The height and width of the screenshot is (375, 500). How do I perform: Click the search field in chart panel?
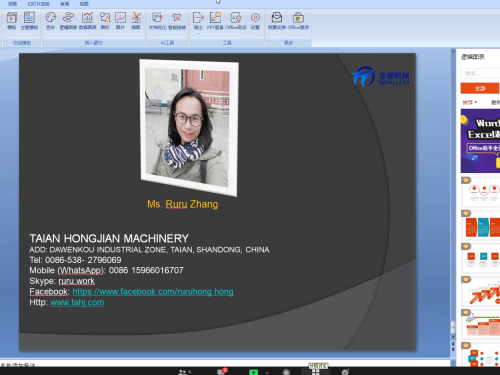(x=480, y=73)
